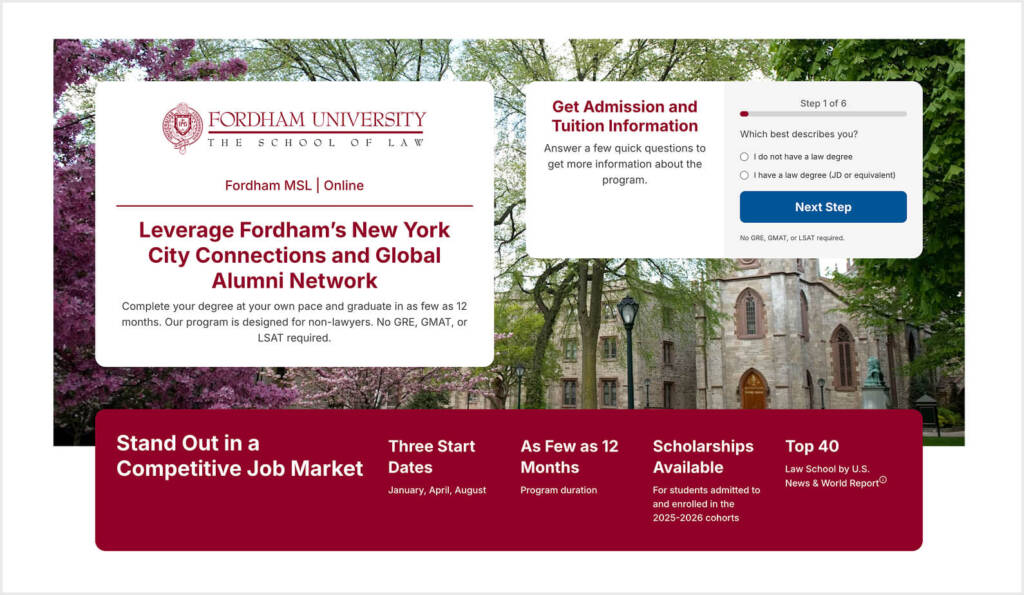Click the red progress indicator dot
Screen dimensions: 1024x595
click(743, 114)
